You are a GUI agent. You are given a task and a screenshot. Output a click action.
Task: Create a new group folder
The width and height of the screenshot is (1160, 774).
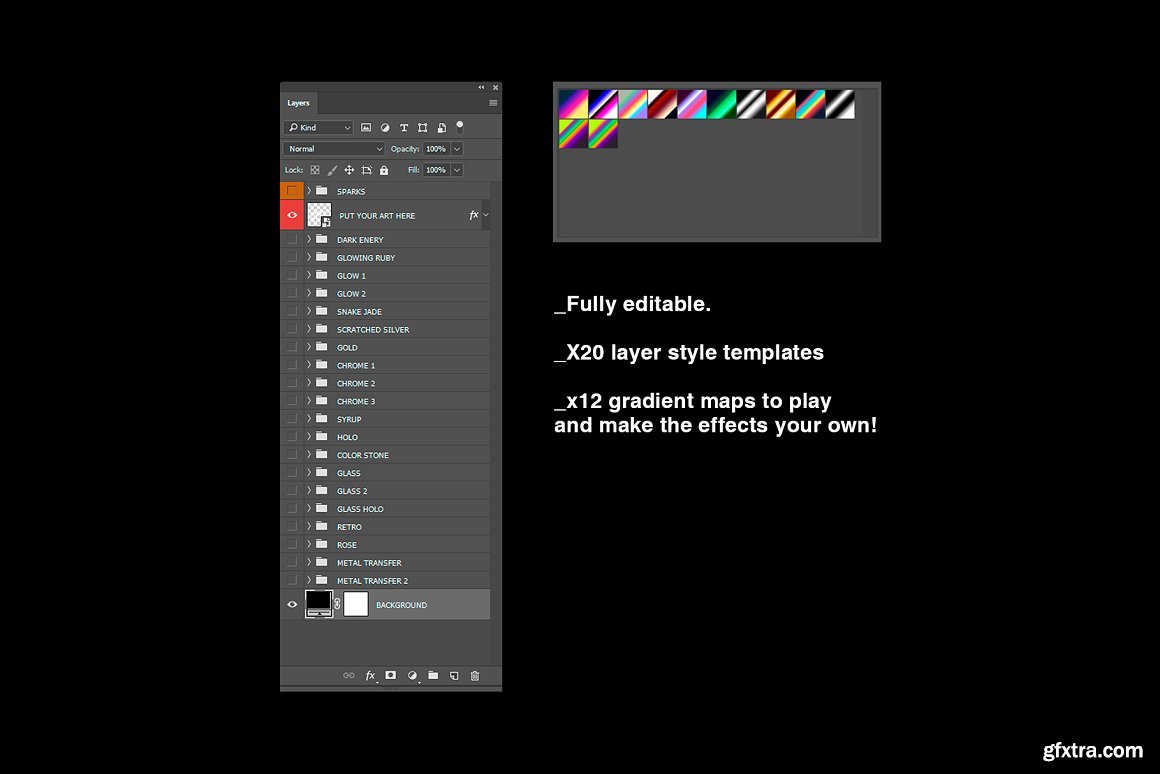click(x=433, y=676)
